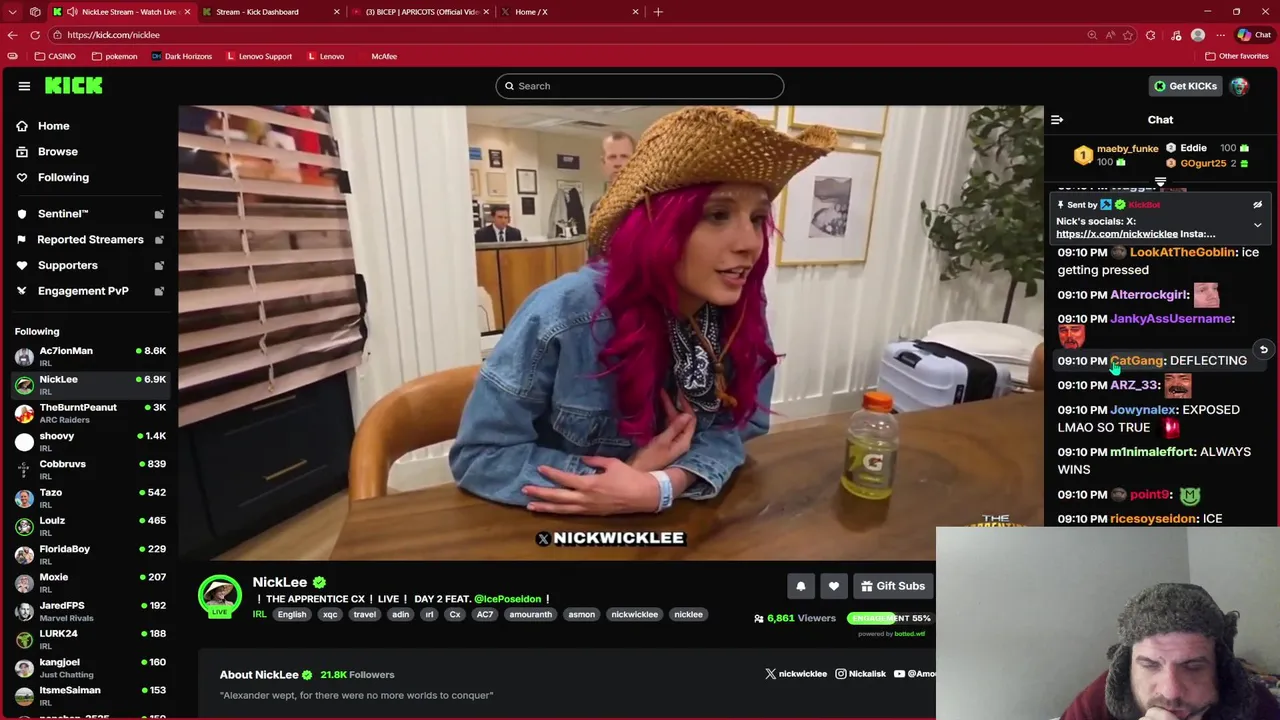1280x720 pixels.
Task: Open shoovy's channel in Following
Action: coord(90,441)
